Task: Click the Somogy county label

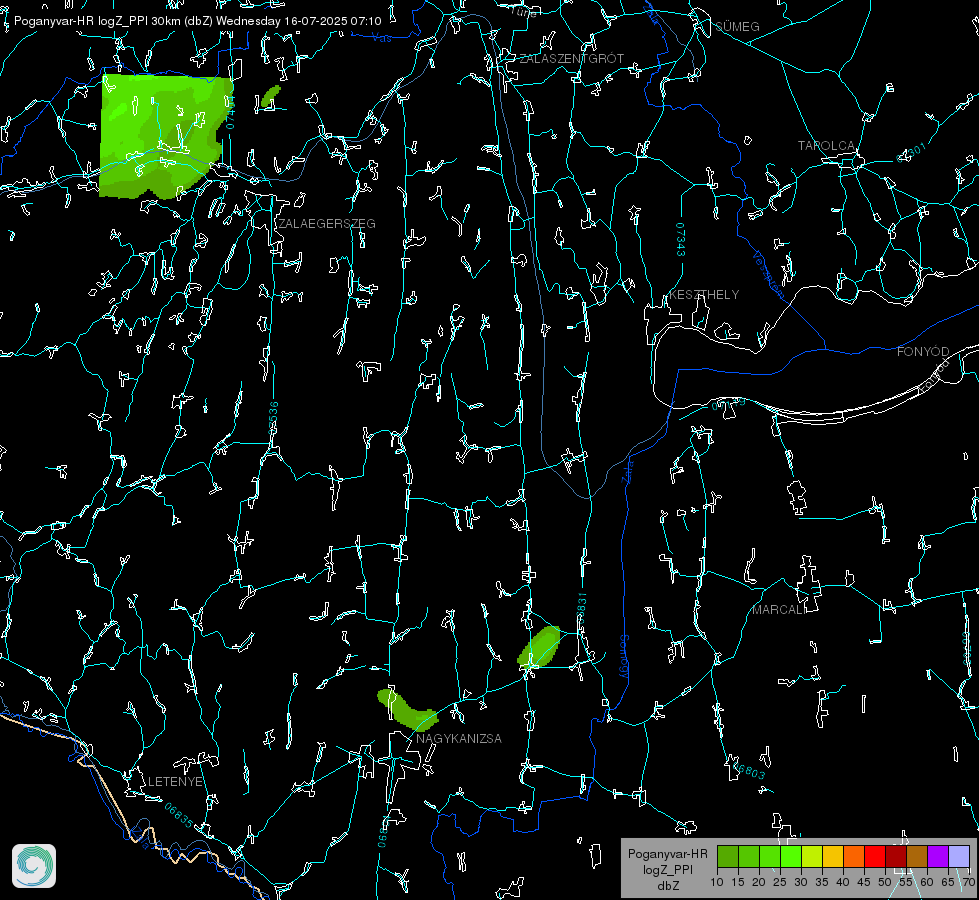Action: tap(624, 657)
